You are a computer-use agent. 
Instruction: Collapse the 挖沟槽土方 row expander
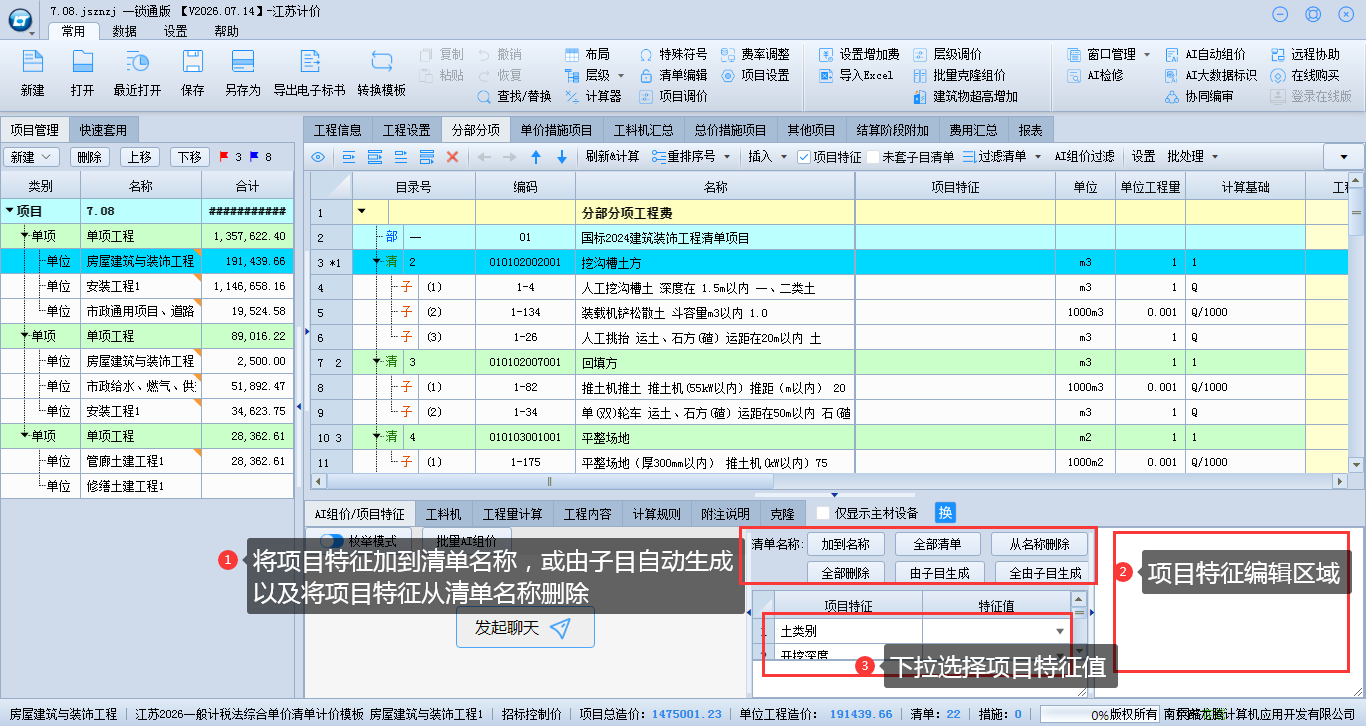tap(376, 262)
